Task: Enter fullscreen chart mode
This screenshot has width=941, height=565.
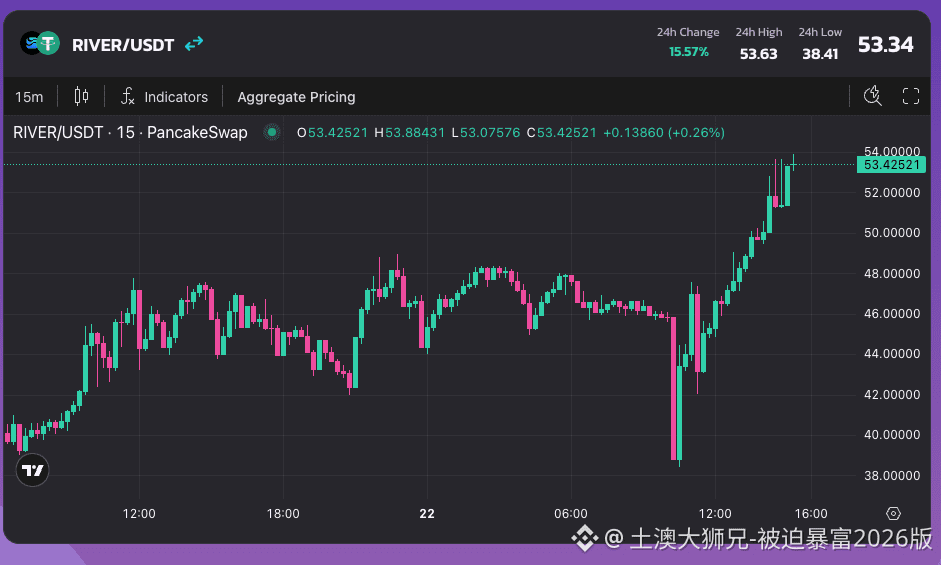Action: pyautogui.click(x=910, y=96)
